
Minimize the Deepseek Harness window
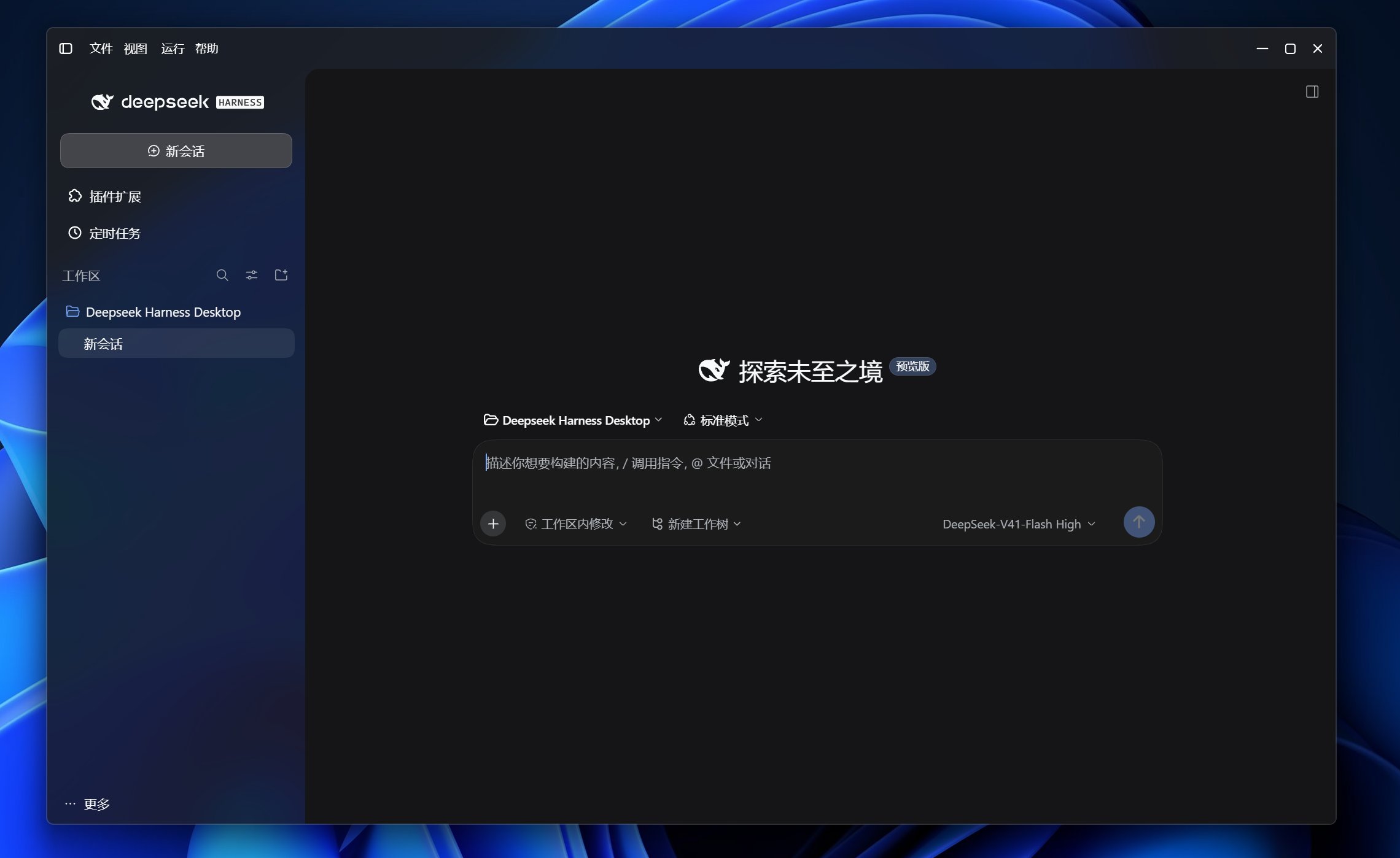coord(1262,48)
